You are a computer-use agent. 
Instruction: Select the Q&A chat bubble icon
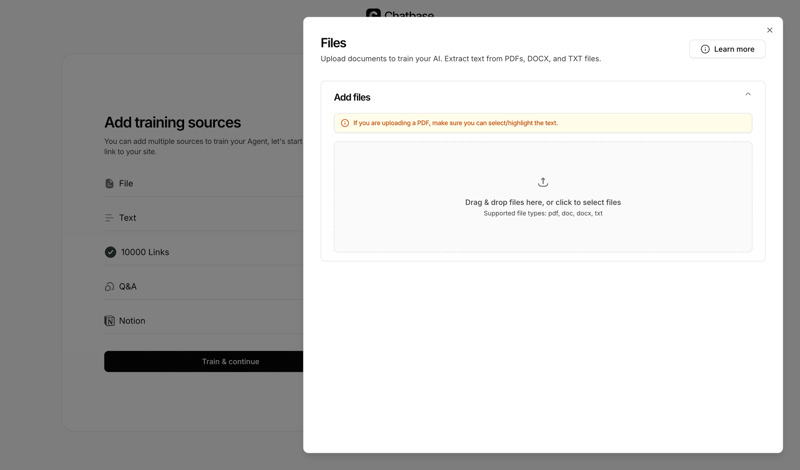point(109,286)
